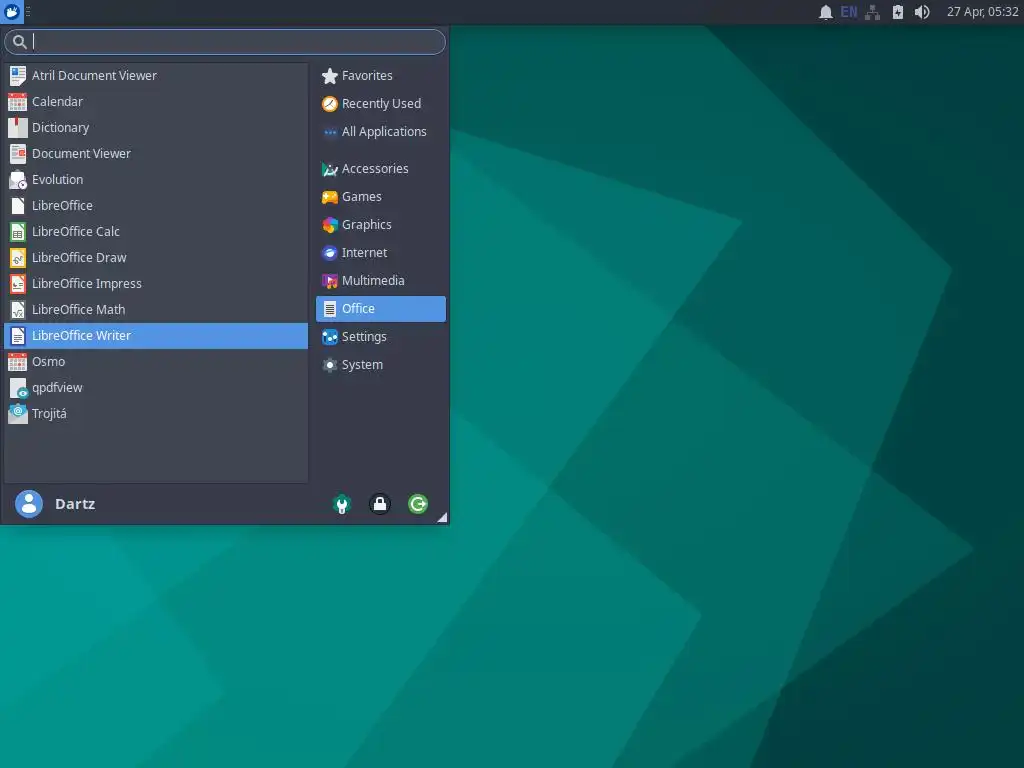Select Games category
Image resolution: width=1024 pixels, height=768 pixels.
[x=381, y=197]
